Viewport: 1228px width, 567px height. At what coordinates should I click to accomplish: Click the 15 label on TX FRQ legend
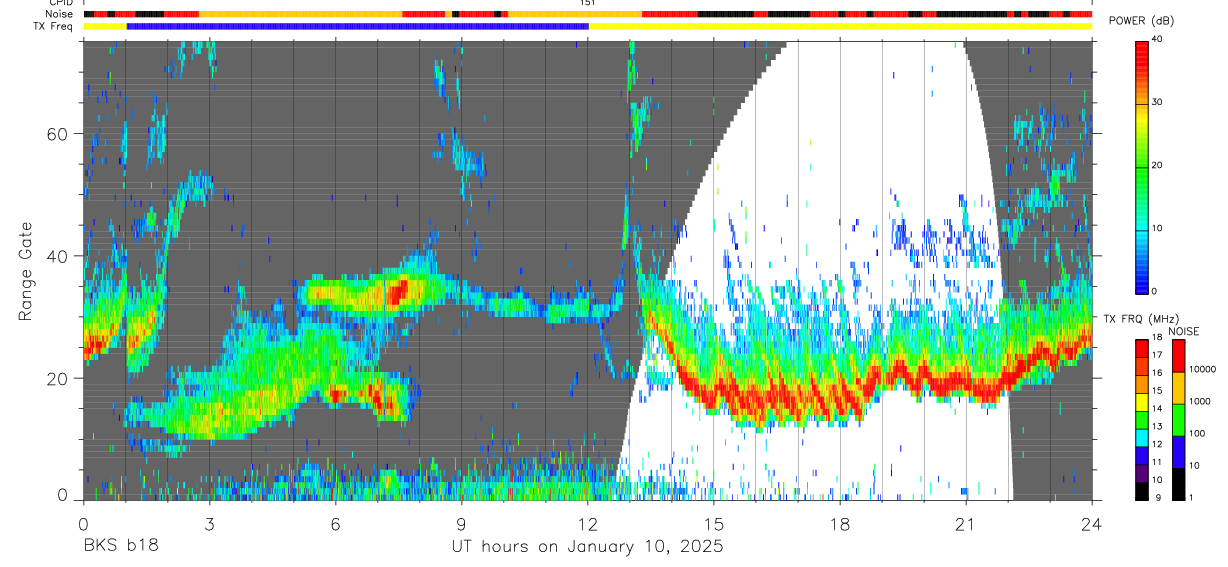[x=1158, y=391]
